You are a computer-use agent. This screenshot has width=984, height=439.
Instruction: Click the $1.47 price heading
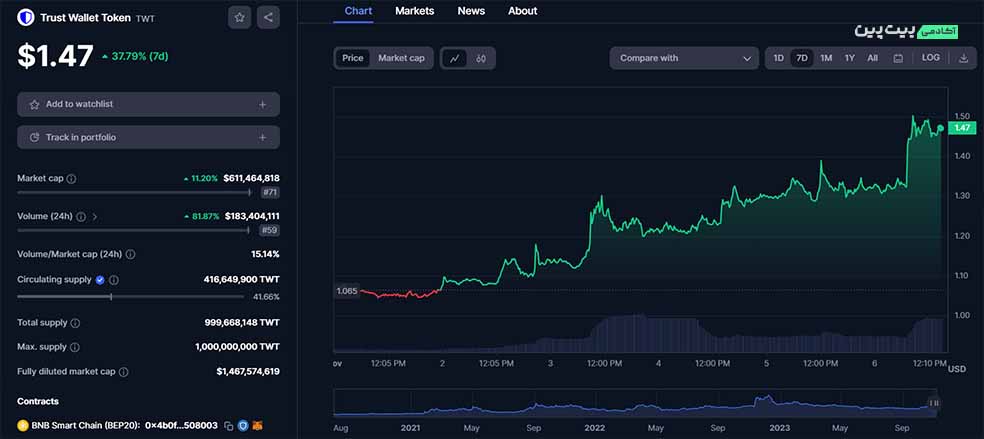55,56
